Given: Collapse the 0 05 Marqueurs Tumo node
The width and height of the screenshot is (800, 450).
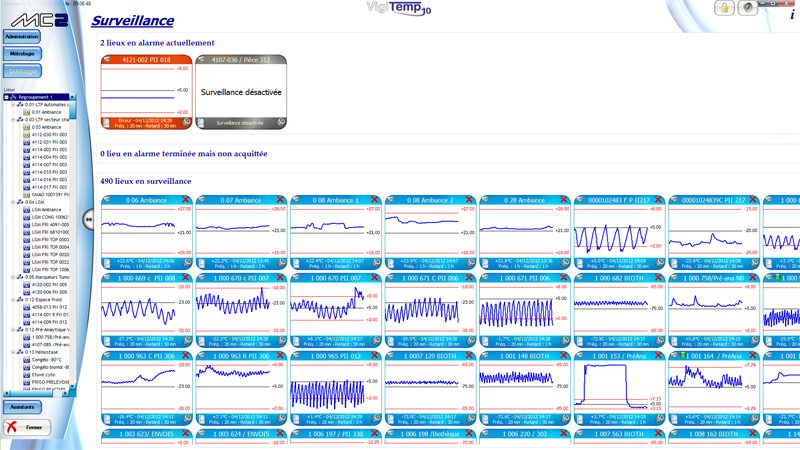Looking at the screenshot, I should 13,277.
